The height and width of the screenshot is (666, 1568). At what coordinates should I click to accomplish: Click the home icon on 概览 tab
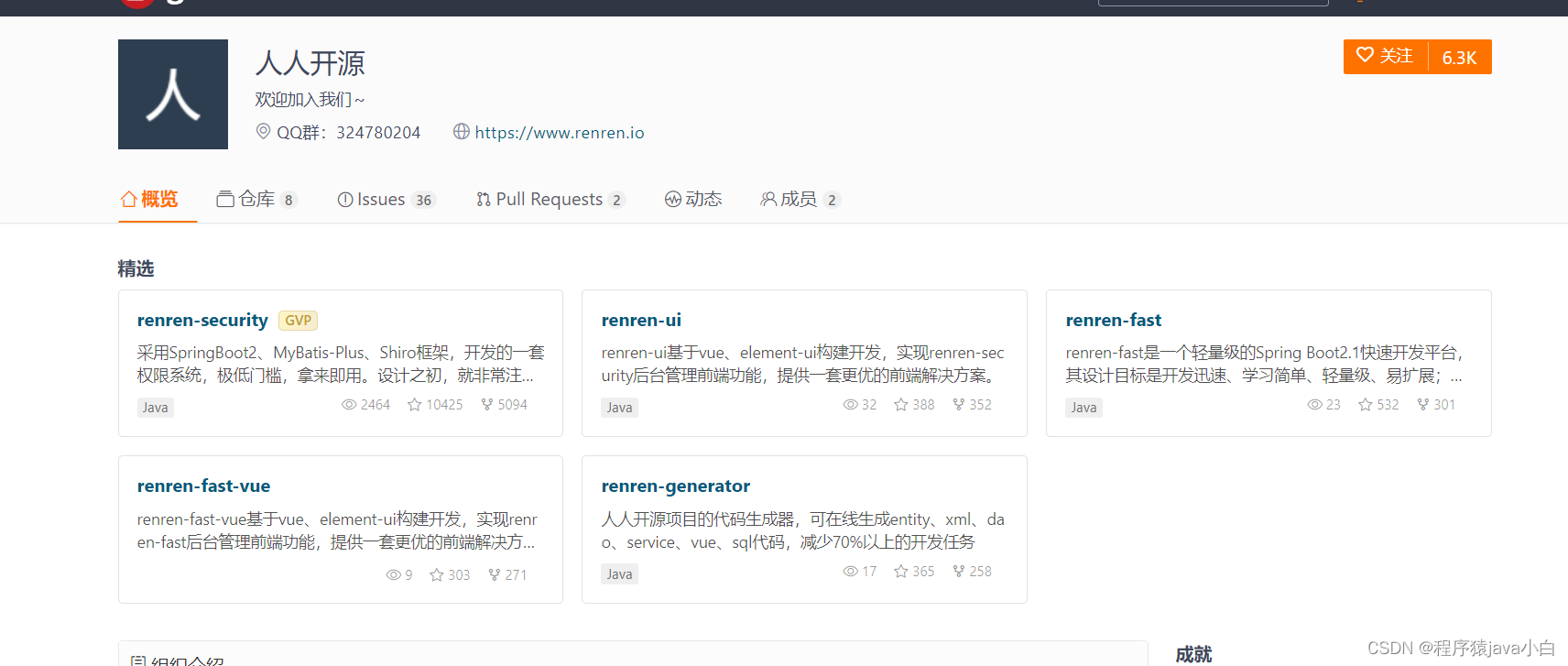point(129,199)
